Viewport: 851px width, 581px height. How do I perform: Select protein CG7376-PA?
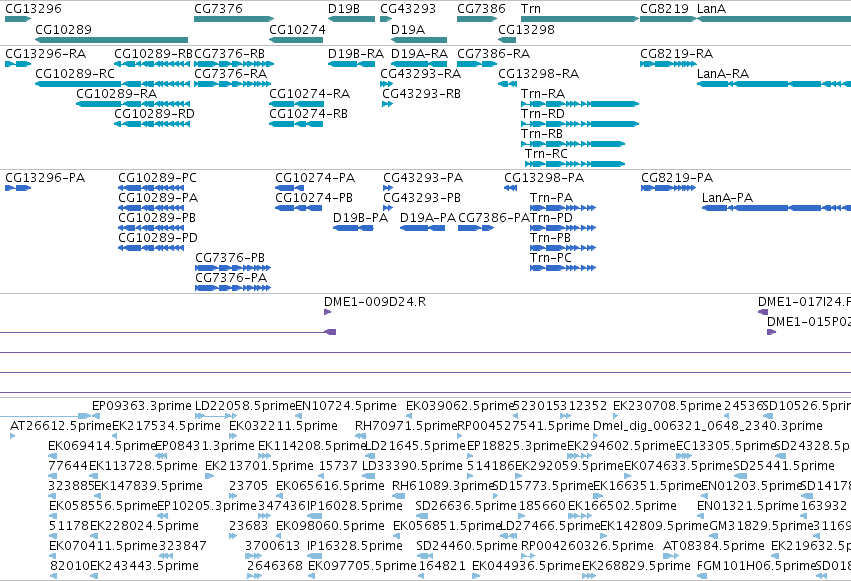tap(233, 289)
